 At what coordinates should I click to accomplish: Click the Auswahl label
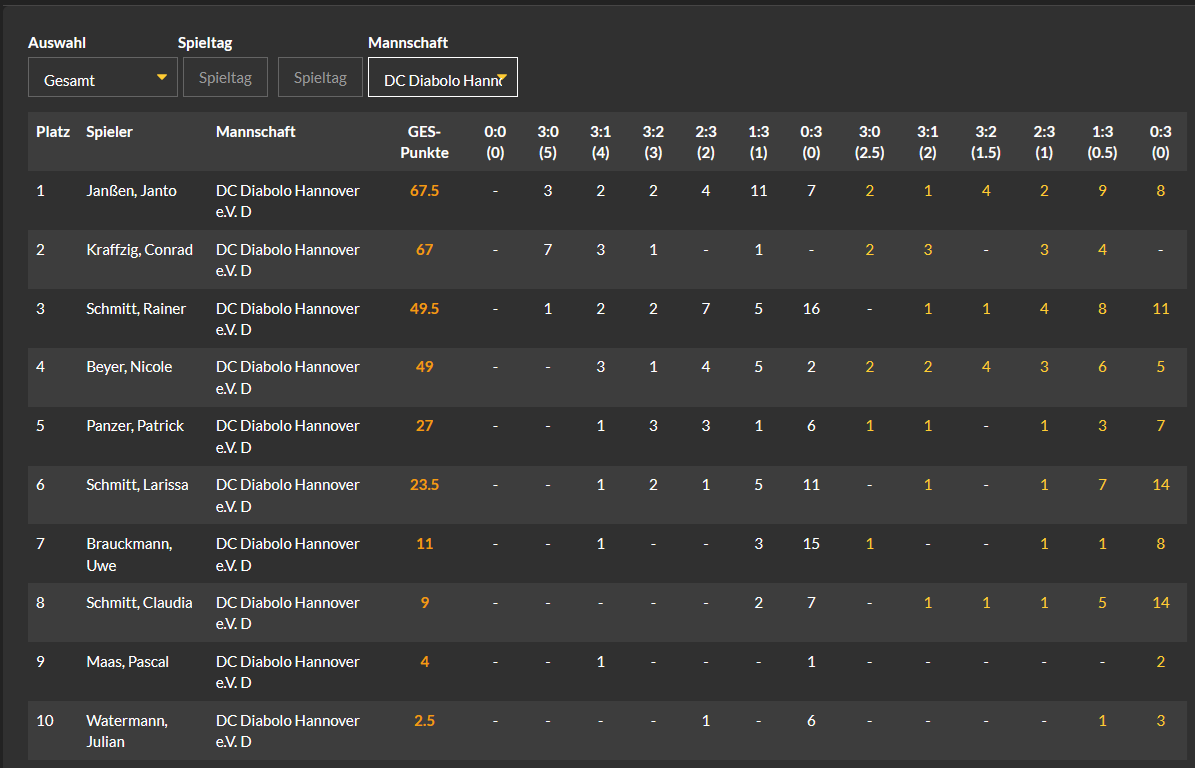57,43
